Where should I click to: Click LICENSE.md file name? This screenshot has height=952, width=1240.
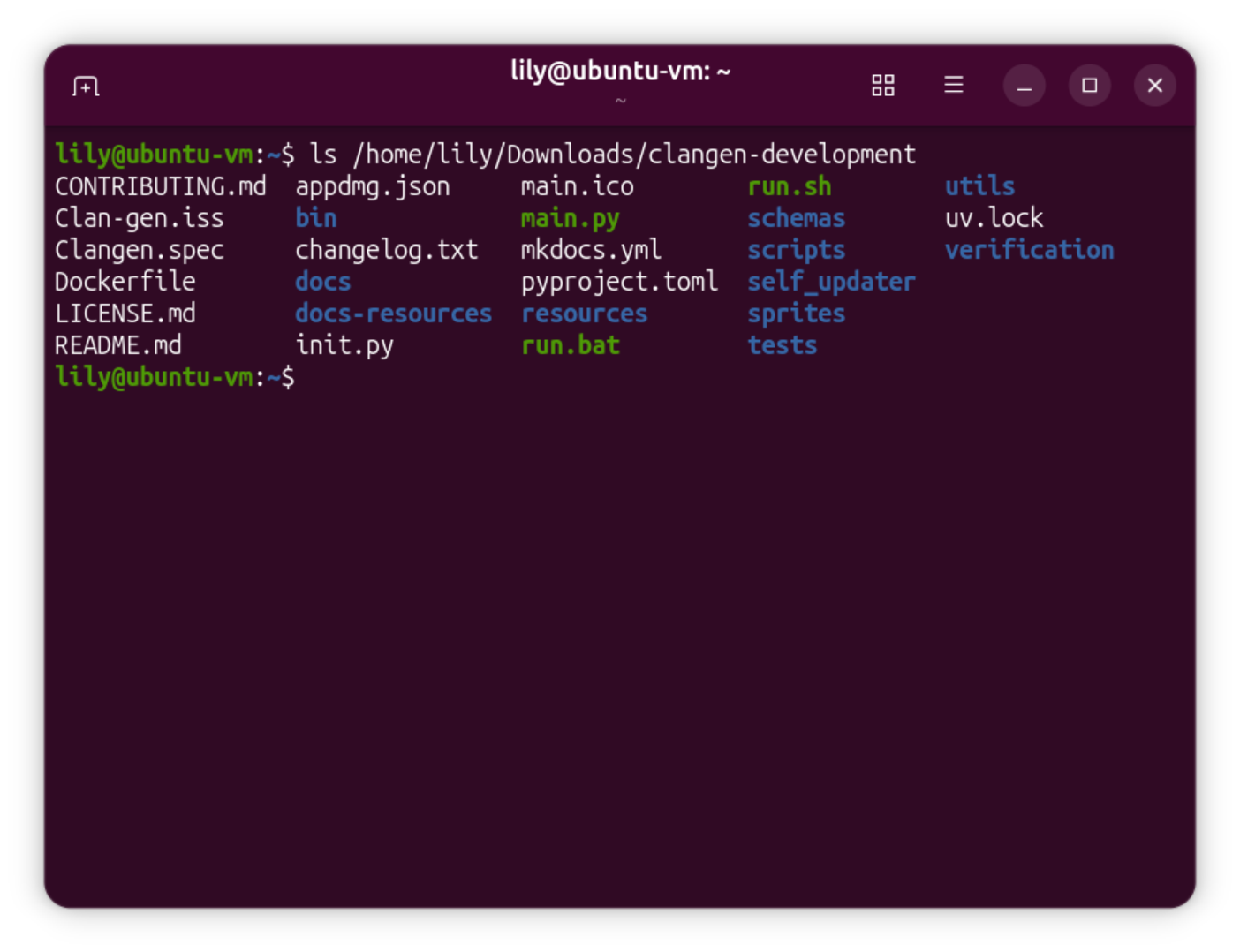pyautogui.click(x=125, y=314)
